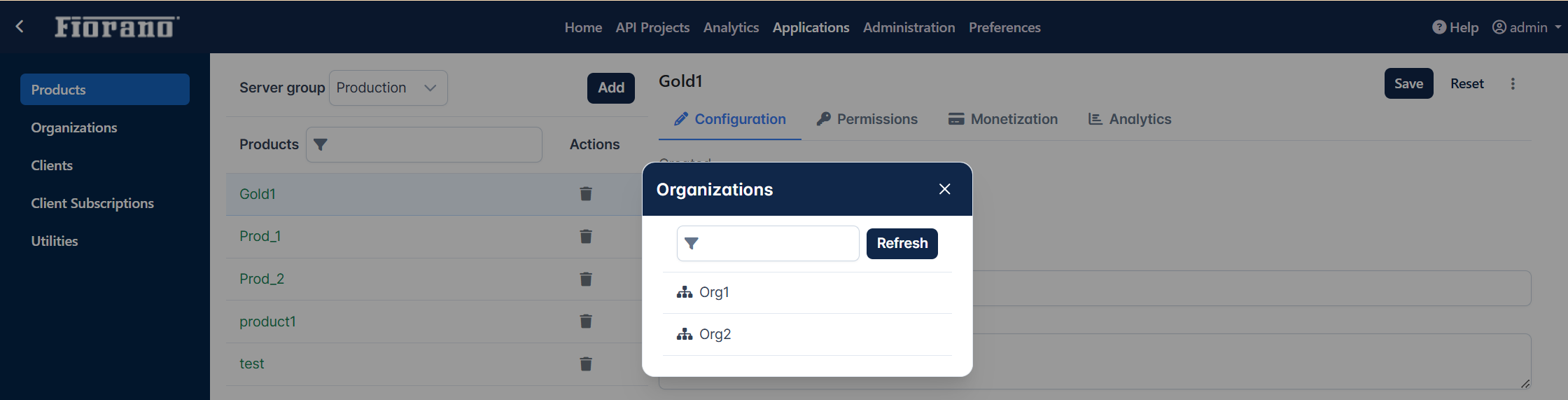Viewport: 1568px width, 400px height.
Task: Delete the test product via trash icon
Action: click(x=586, y=364)
